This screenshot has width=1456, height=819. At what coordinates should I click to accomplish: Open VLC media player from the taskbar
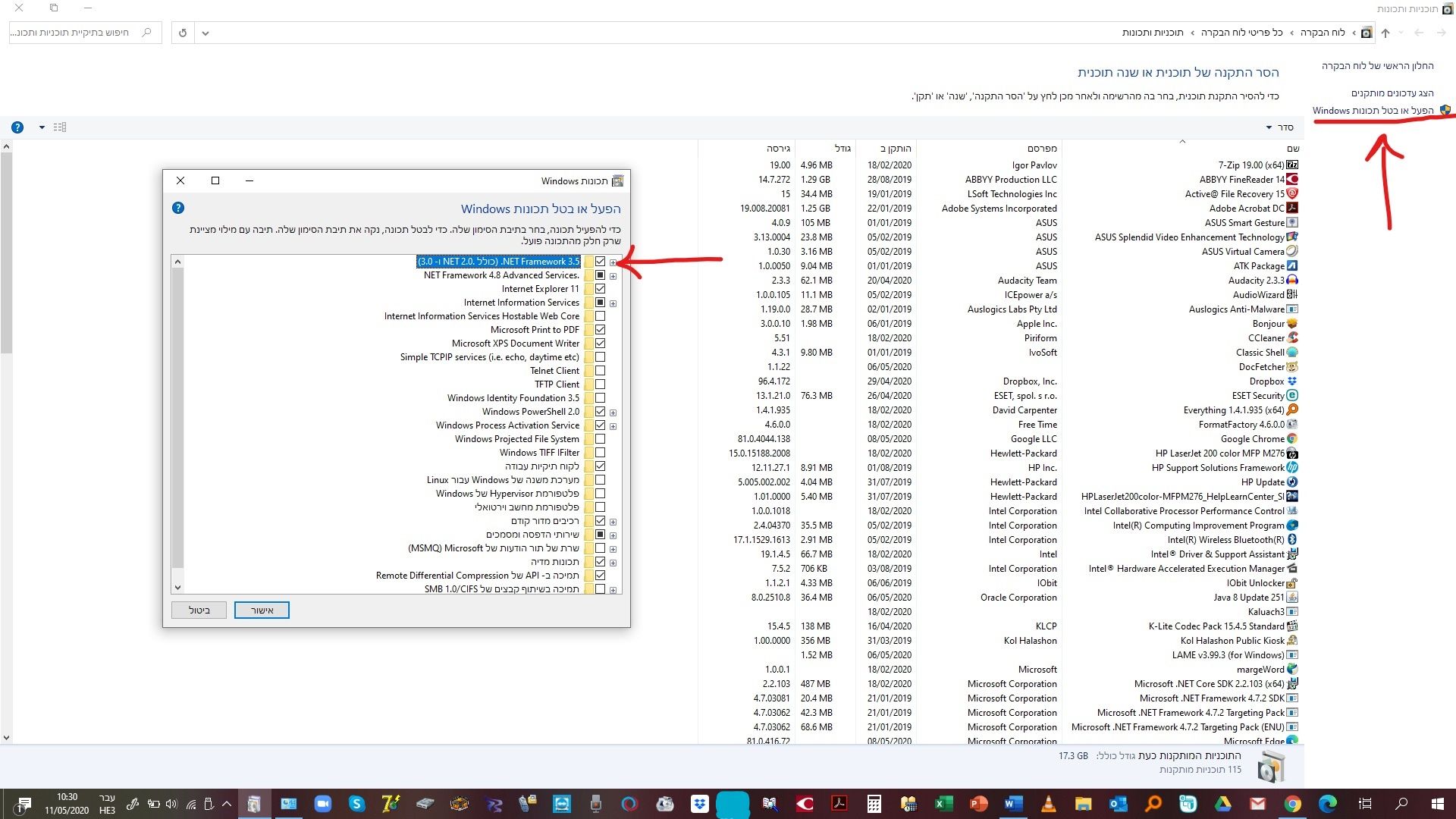(1048, 804)
